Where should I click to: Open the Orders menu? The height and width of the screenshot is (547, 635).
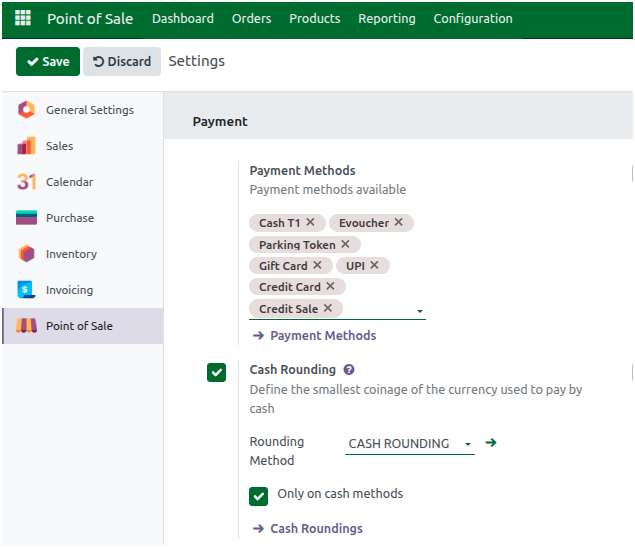(251, 19)
